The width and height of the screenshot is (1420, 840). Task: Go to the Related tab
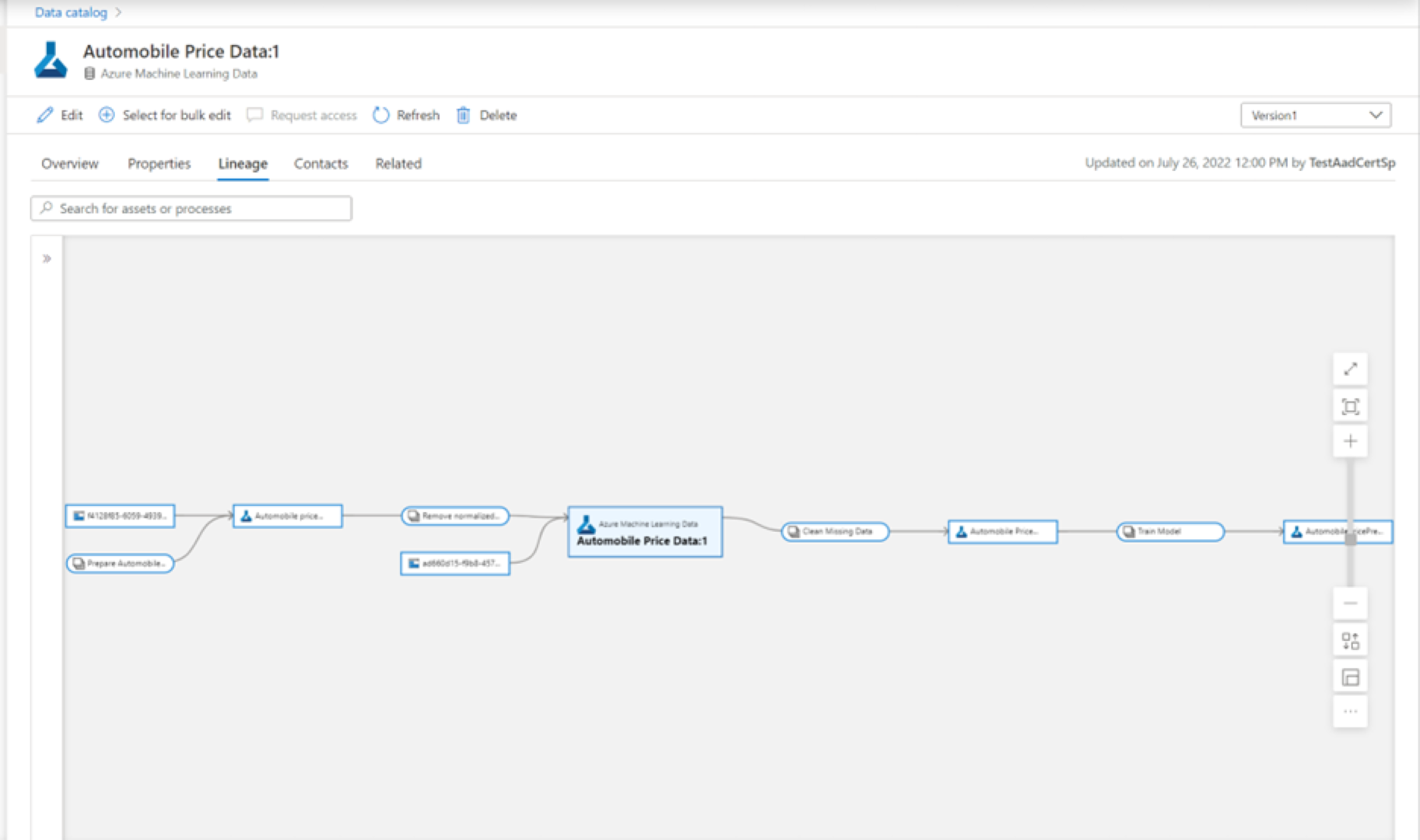pyautogui.click(x=398, y=163)
